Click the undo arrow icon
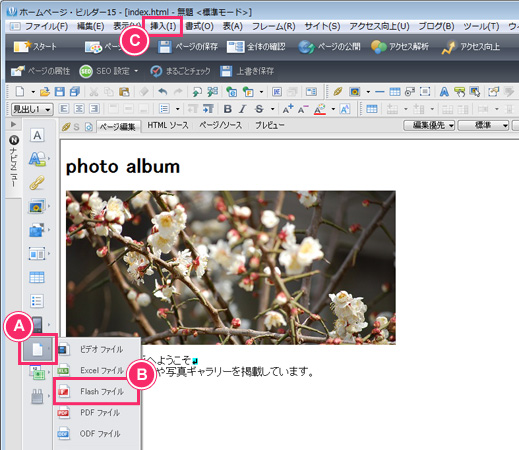 click(x=162, y=92)
